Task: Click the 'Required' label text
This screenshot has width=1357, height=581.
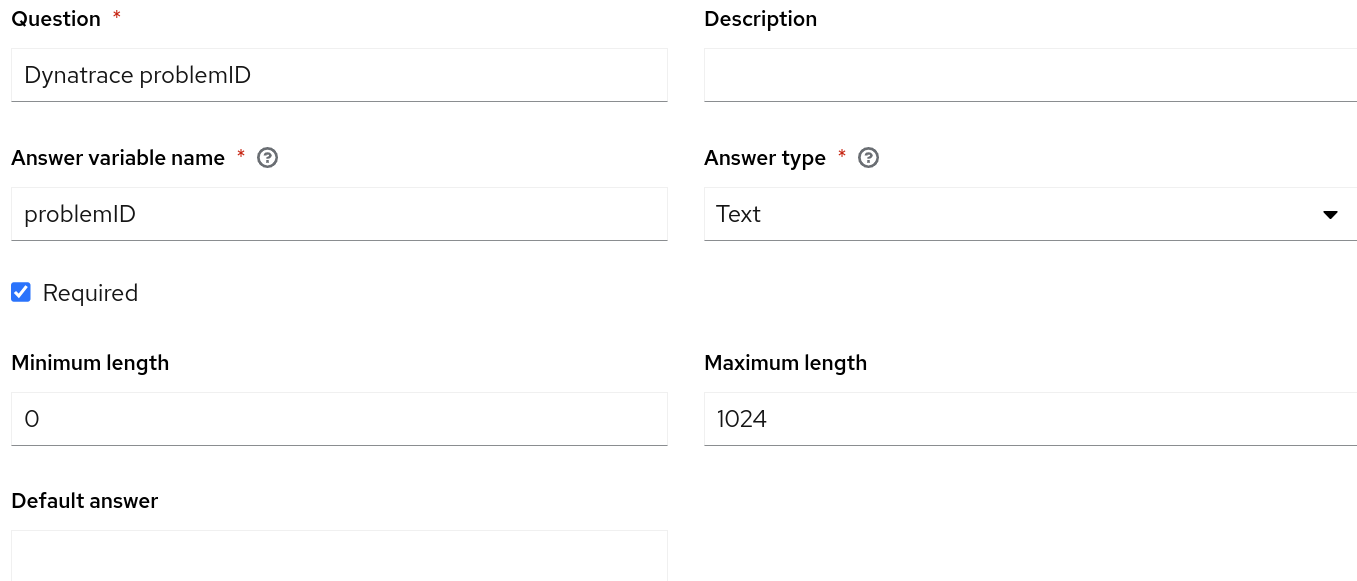Action: click(x=90, y=293)
